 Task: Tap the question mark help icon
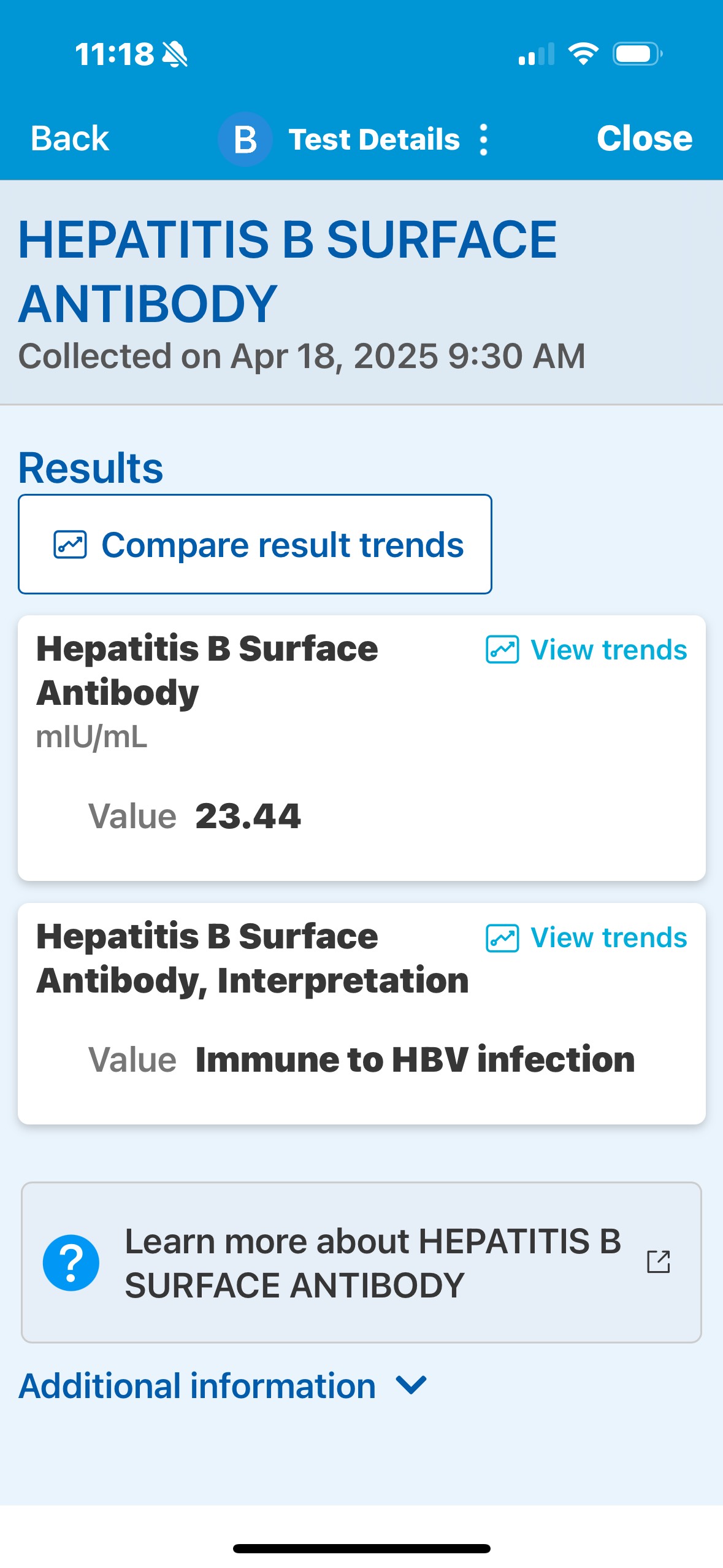click(71, 1262)
